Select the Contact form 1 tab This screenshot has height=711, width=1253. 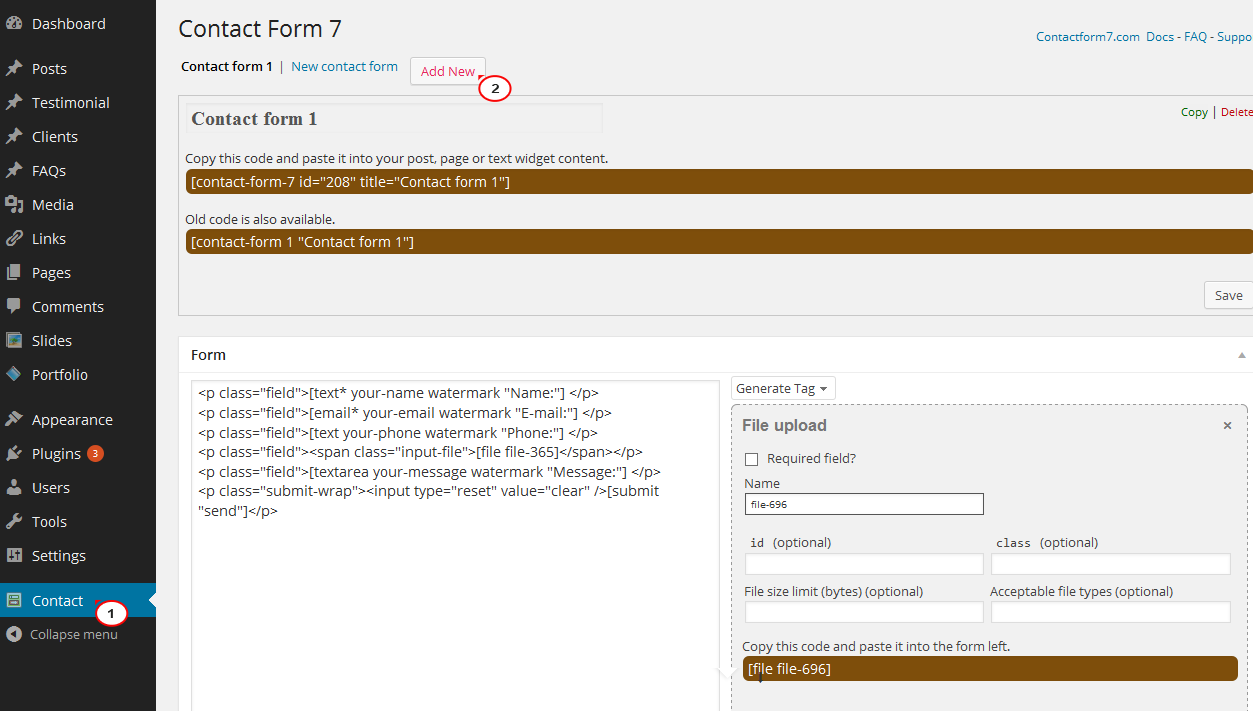(227, 67)
